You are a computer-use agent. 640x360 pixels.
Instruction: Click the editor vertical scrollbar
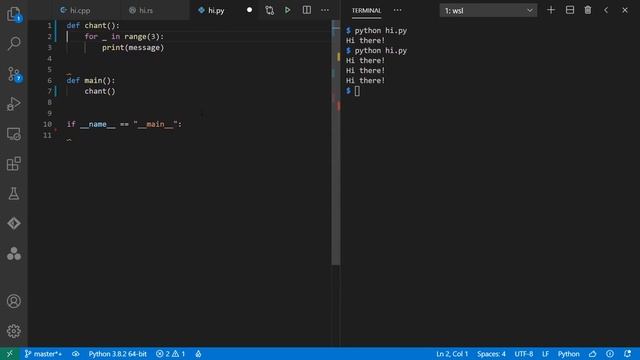tap(336, 143)
